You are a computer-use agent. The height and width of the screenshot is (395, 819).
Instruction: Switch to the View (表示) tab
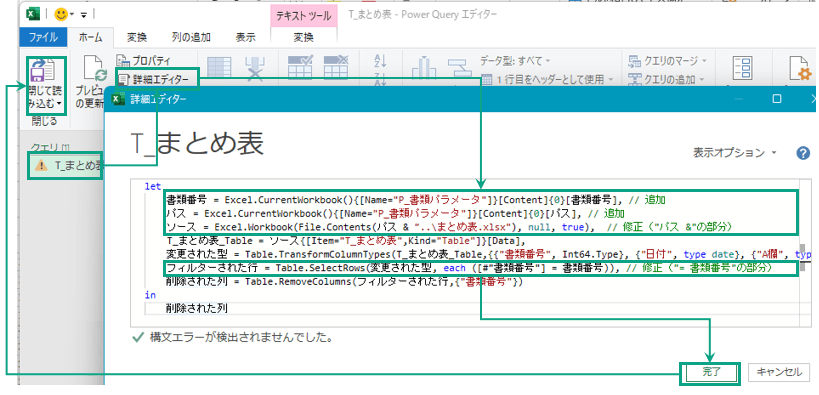[x=245, y=37]
